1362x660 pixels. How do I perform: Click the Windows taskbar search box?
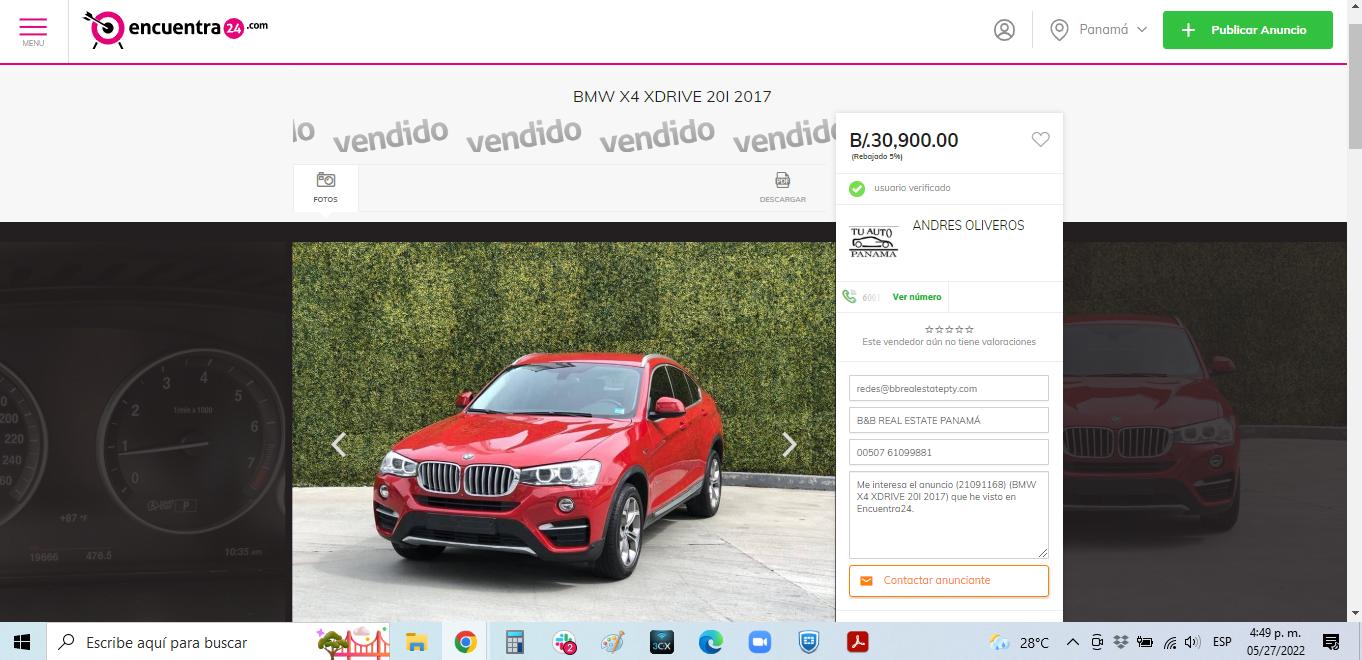tap(220, 641)
